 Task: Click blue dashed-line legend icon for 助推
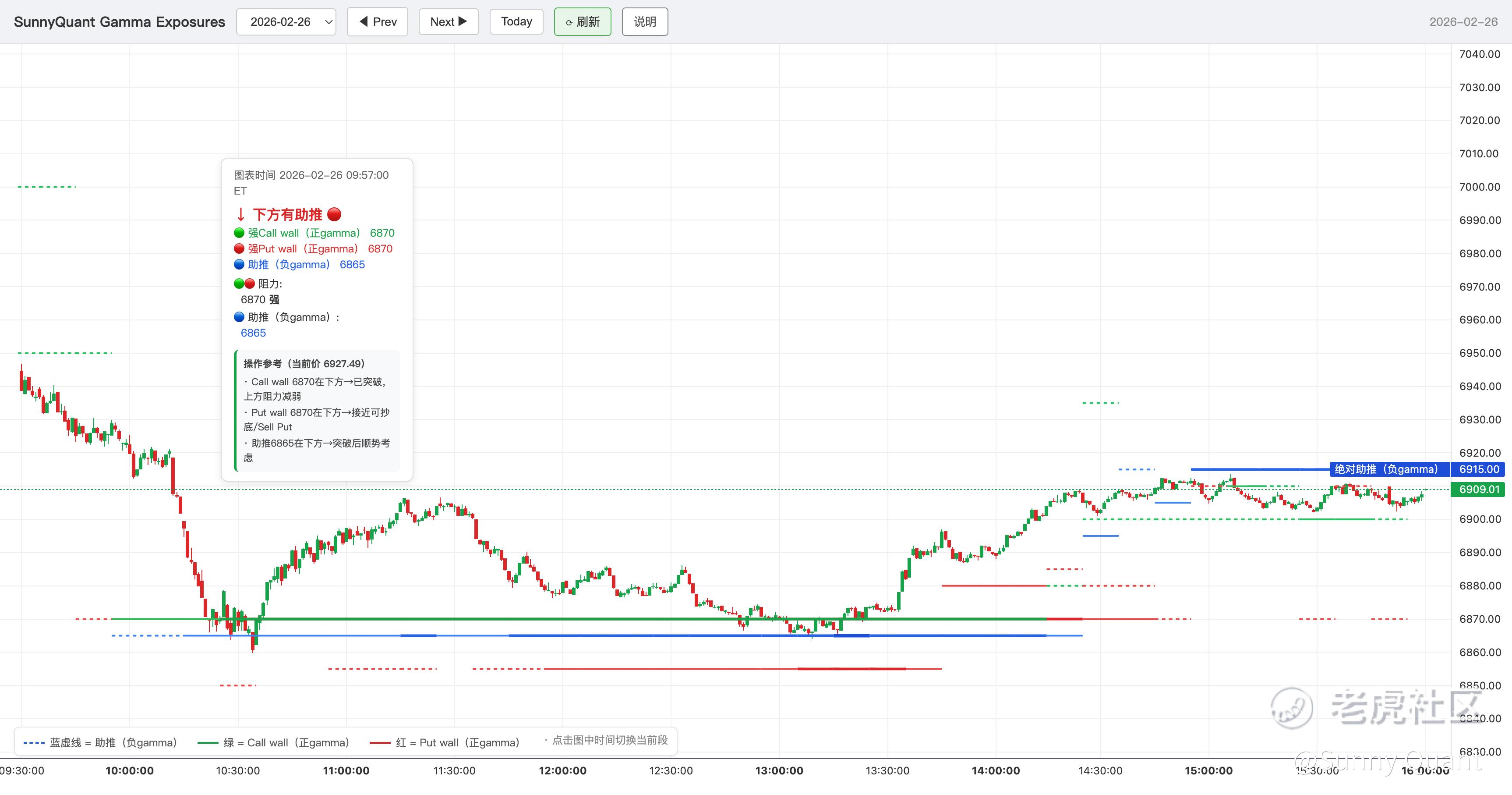point(34,743)
